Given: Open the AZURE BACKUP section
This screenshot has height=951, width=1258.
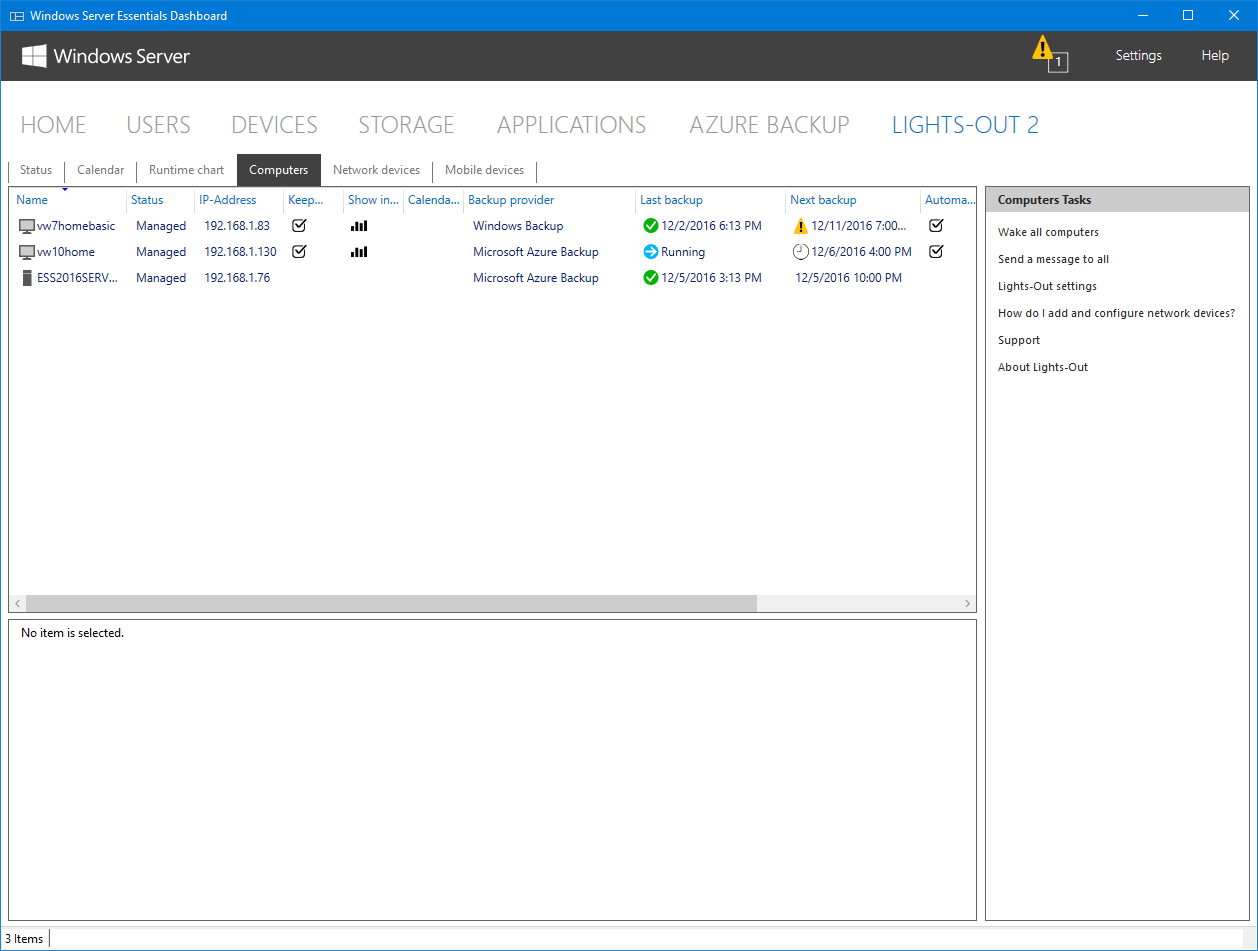Looking at the screenshot, I should pyautogui.click(x=769, y=125).
